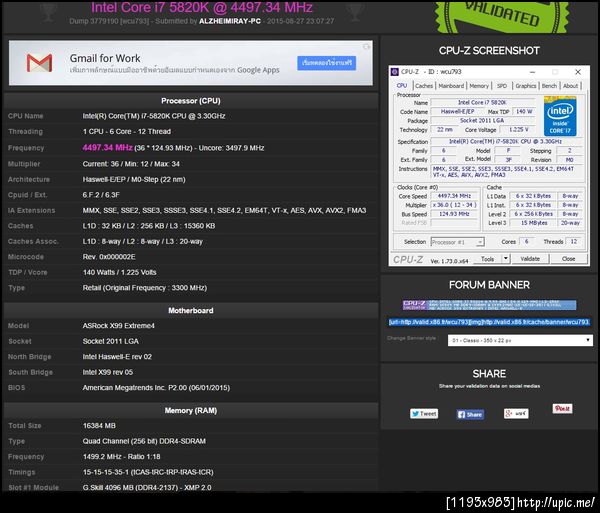Click the Google Plus share button
Image resolution: width=600 pixels, height=513 pixels.
(x=516, y=413)
